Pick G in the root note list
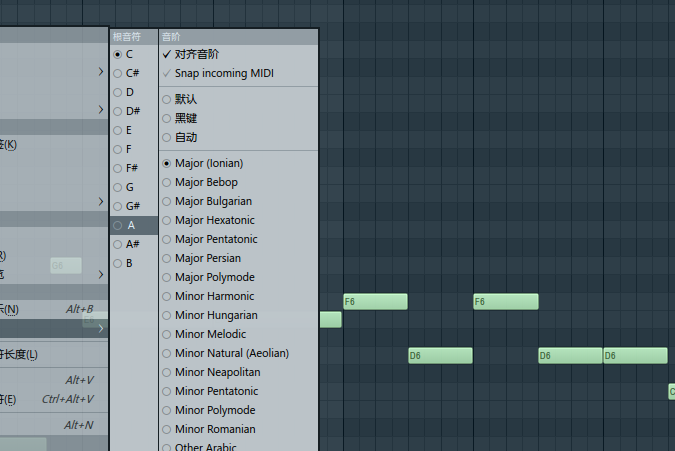The height and width of the screenshot is (451, 675). [x=134, y=187]
